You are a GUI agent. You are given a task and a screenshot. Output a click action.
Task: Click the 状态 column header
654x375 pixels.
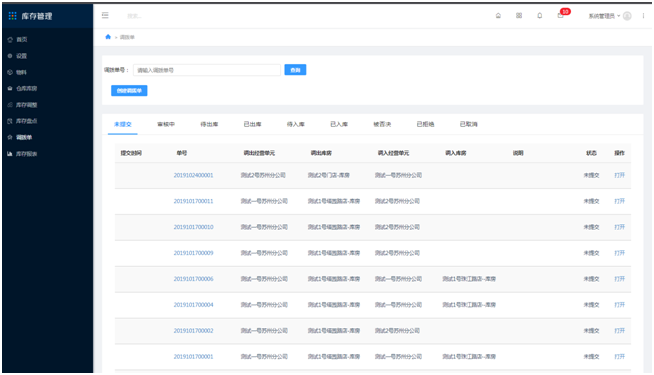click(x=591, y=153)
